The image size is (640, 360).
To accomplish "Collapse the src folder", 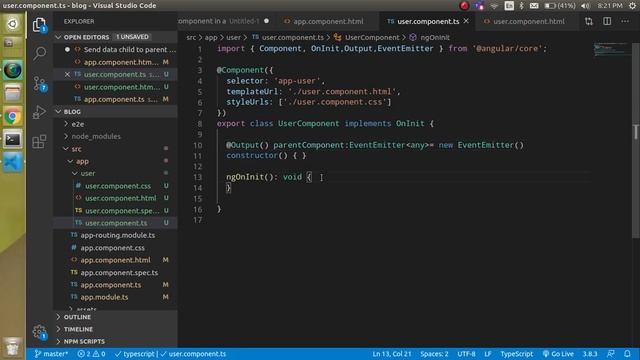I will pos(76,149).
